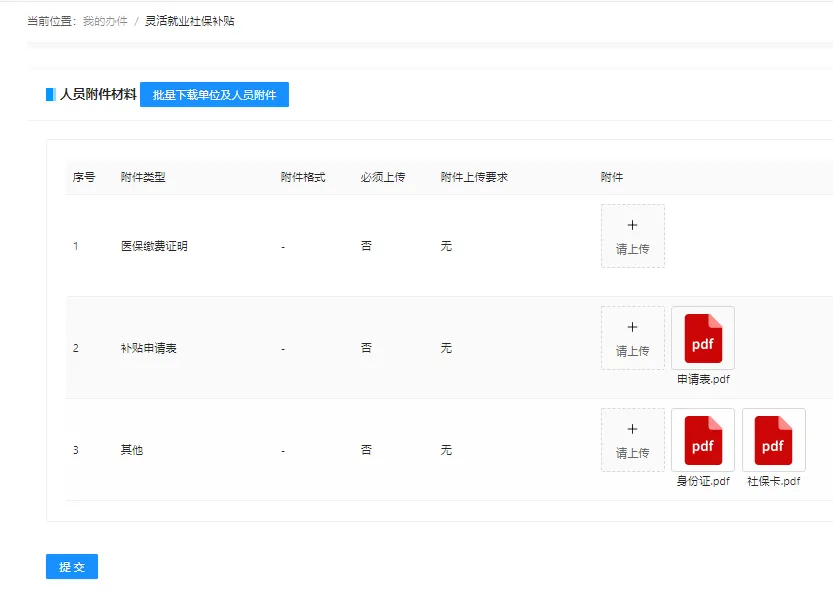This screenshot has width=833, height=595.
Task: Submit the form with 提交 button
Action: tap(72, 567)
